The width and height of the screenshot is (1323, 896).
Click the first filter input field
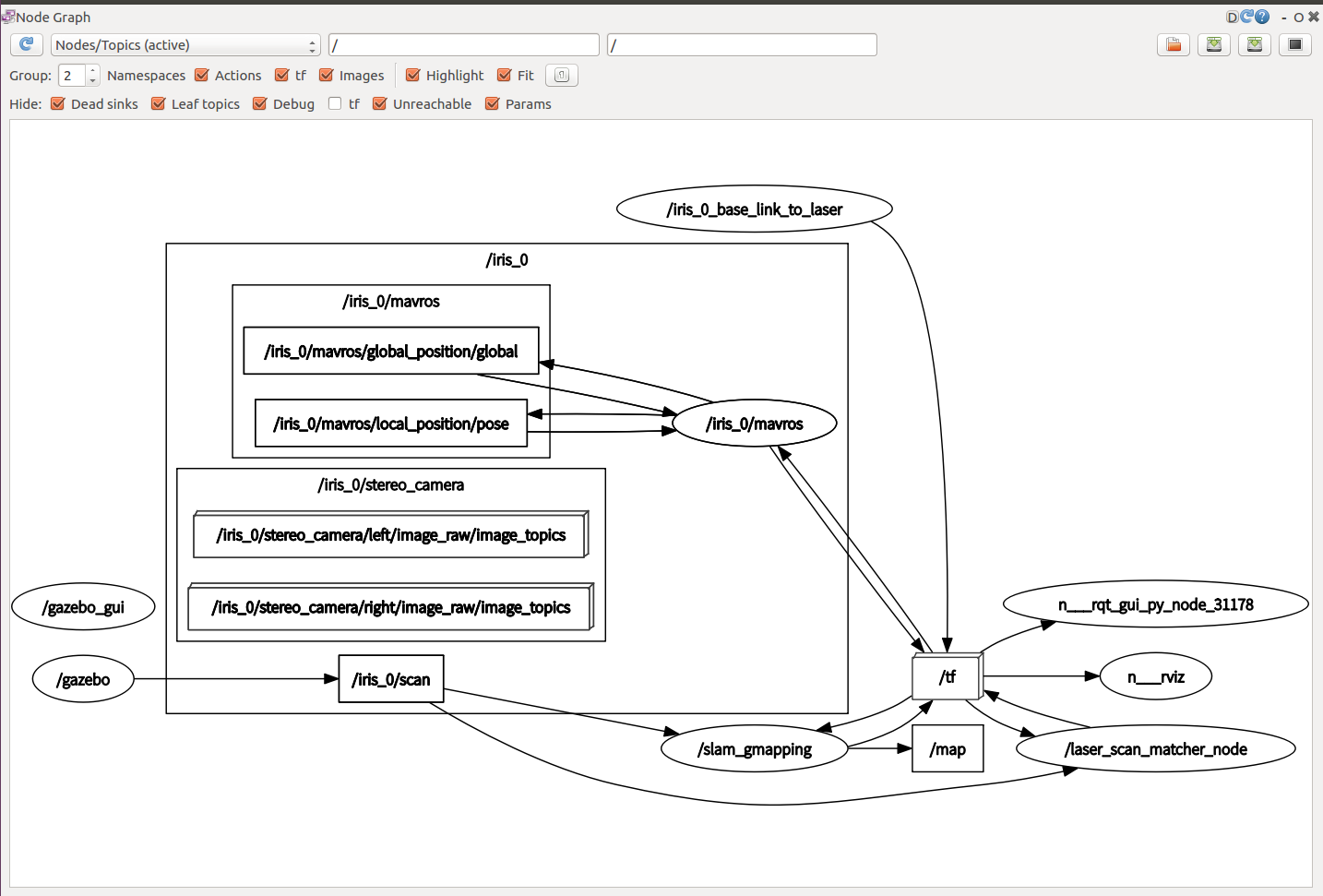coord(463,44)
